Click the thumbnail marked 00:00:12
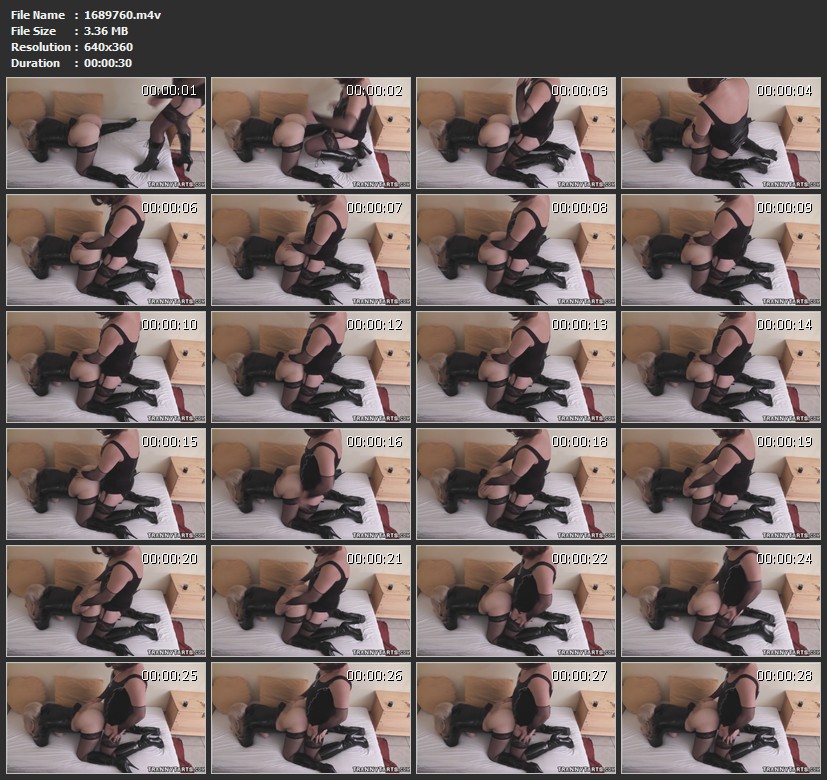This screenshot has height=780, width=827. coord(311,367)
